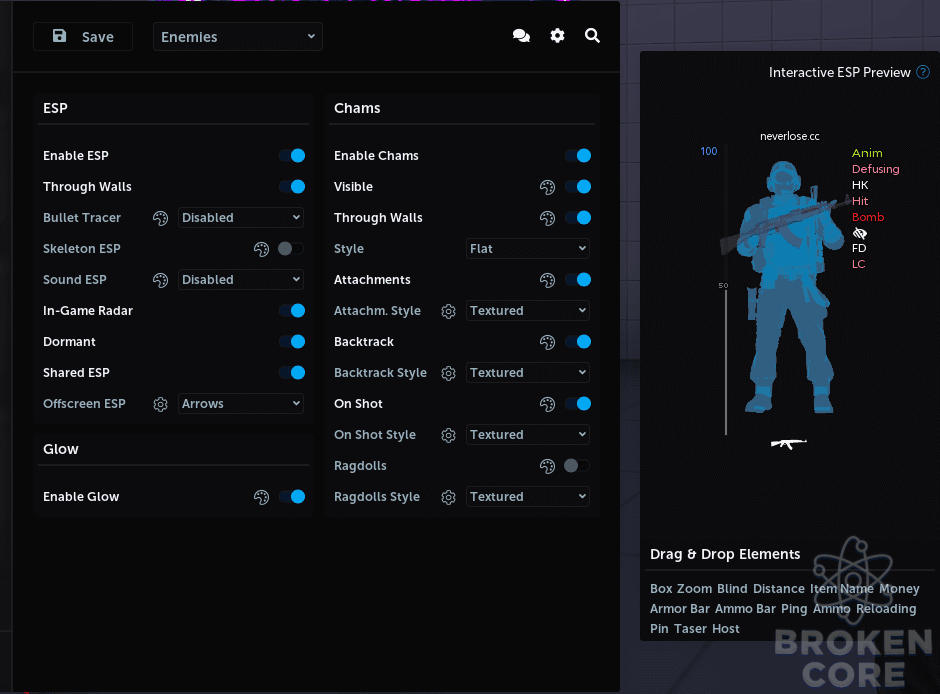Open the chat bubbles icon
This screenshot has height=694, width=940.
521,36
